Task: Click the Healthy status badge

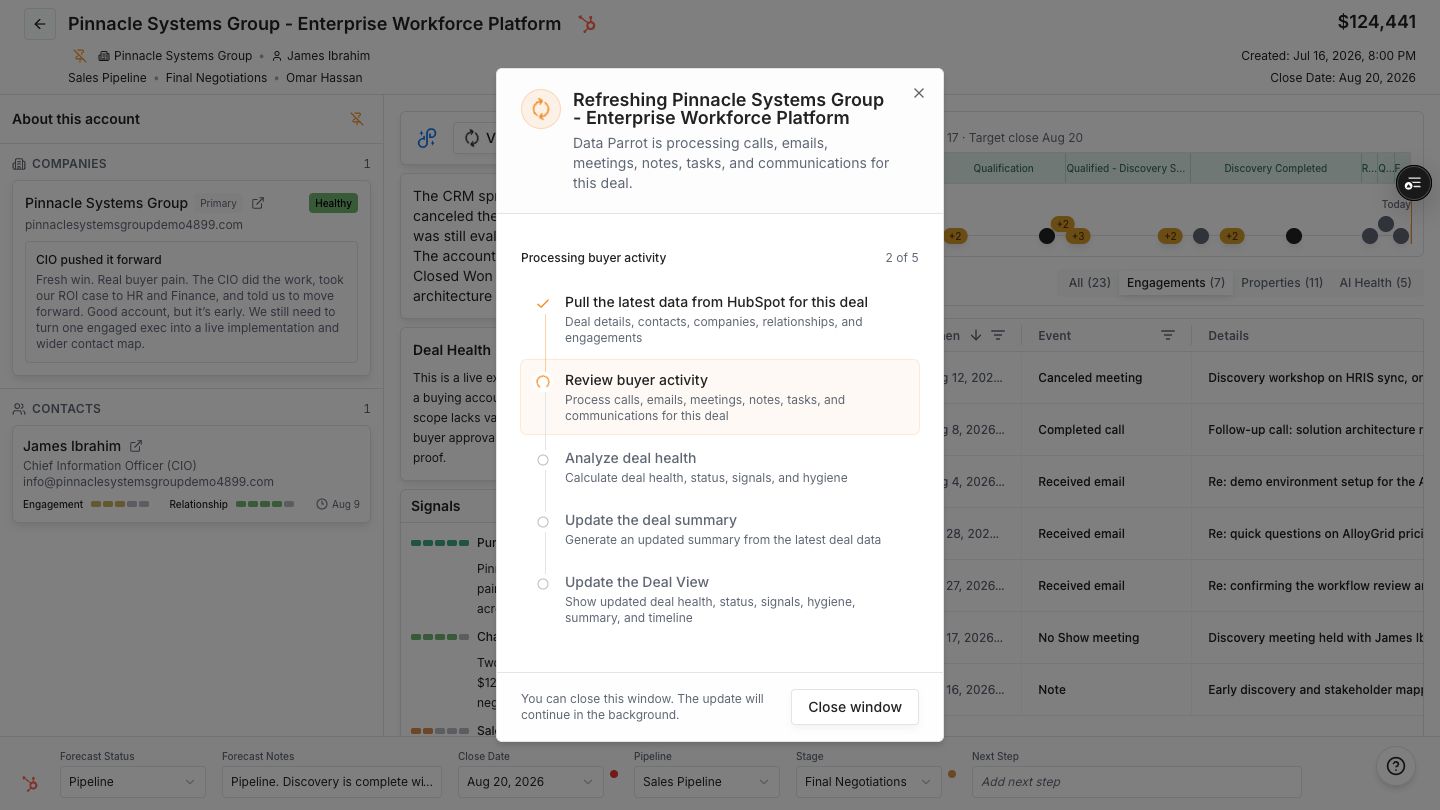Action: click(x=334, y=203)
